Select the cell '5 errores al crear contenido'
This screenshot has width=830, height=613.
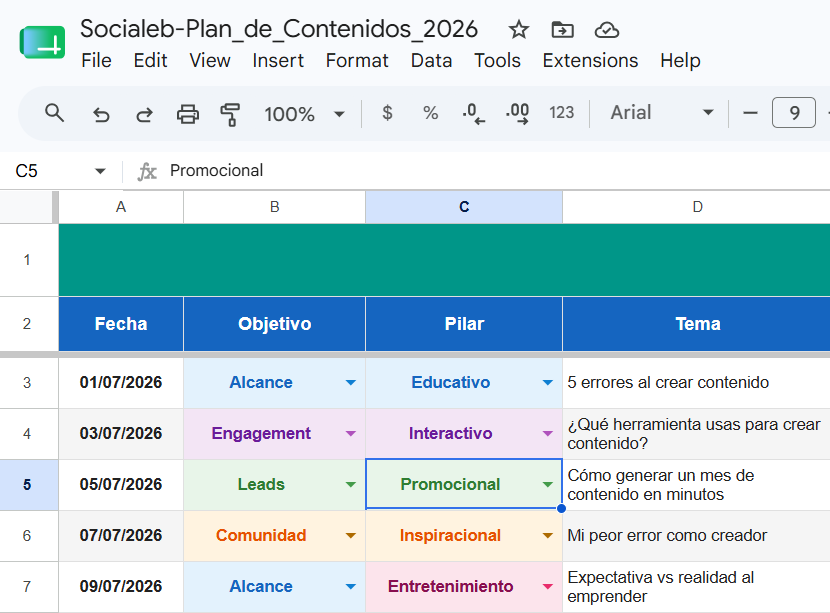coord(697,383)
